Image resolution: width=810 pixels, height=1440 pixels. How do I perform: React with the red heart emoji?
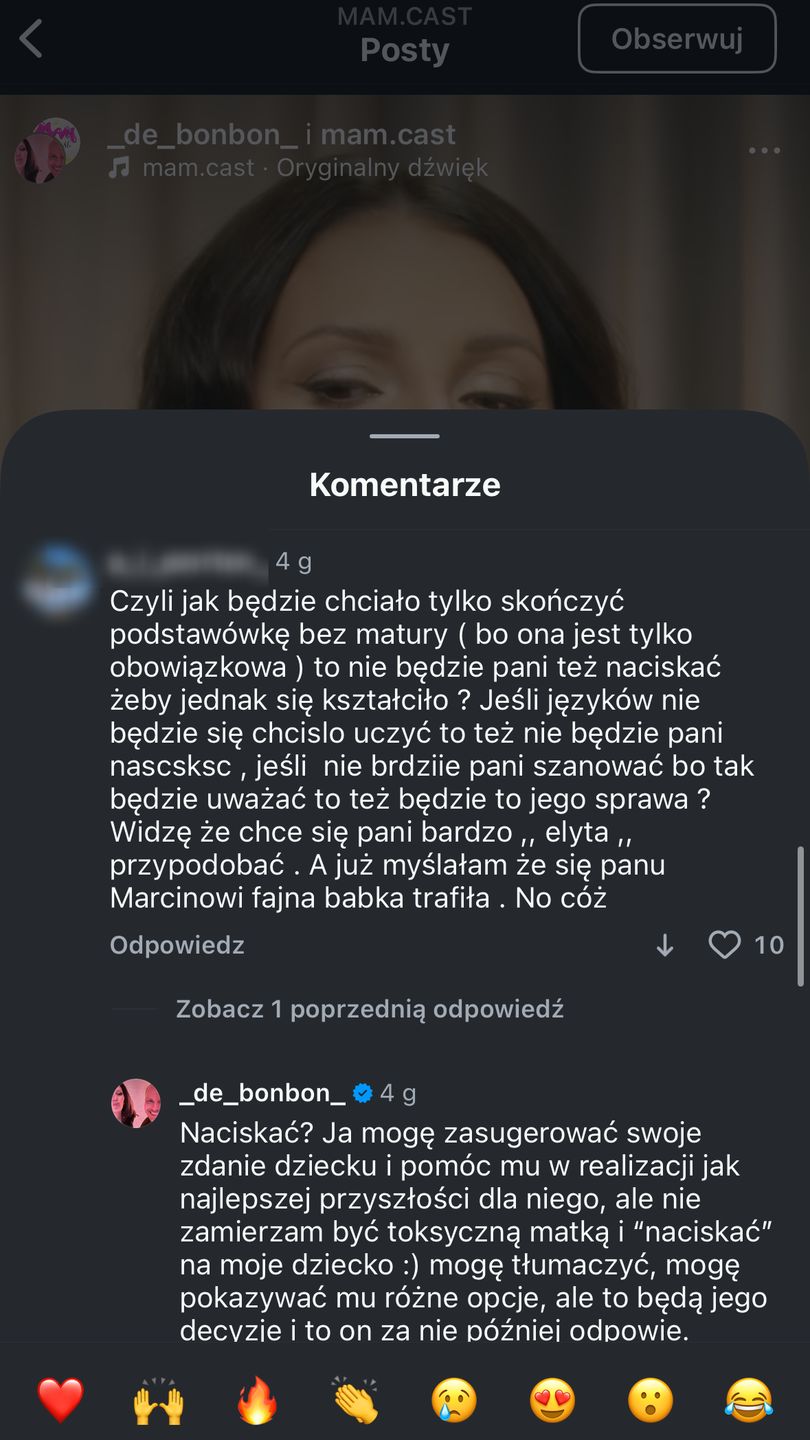click(x=60, y=1400)
